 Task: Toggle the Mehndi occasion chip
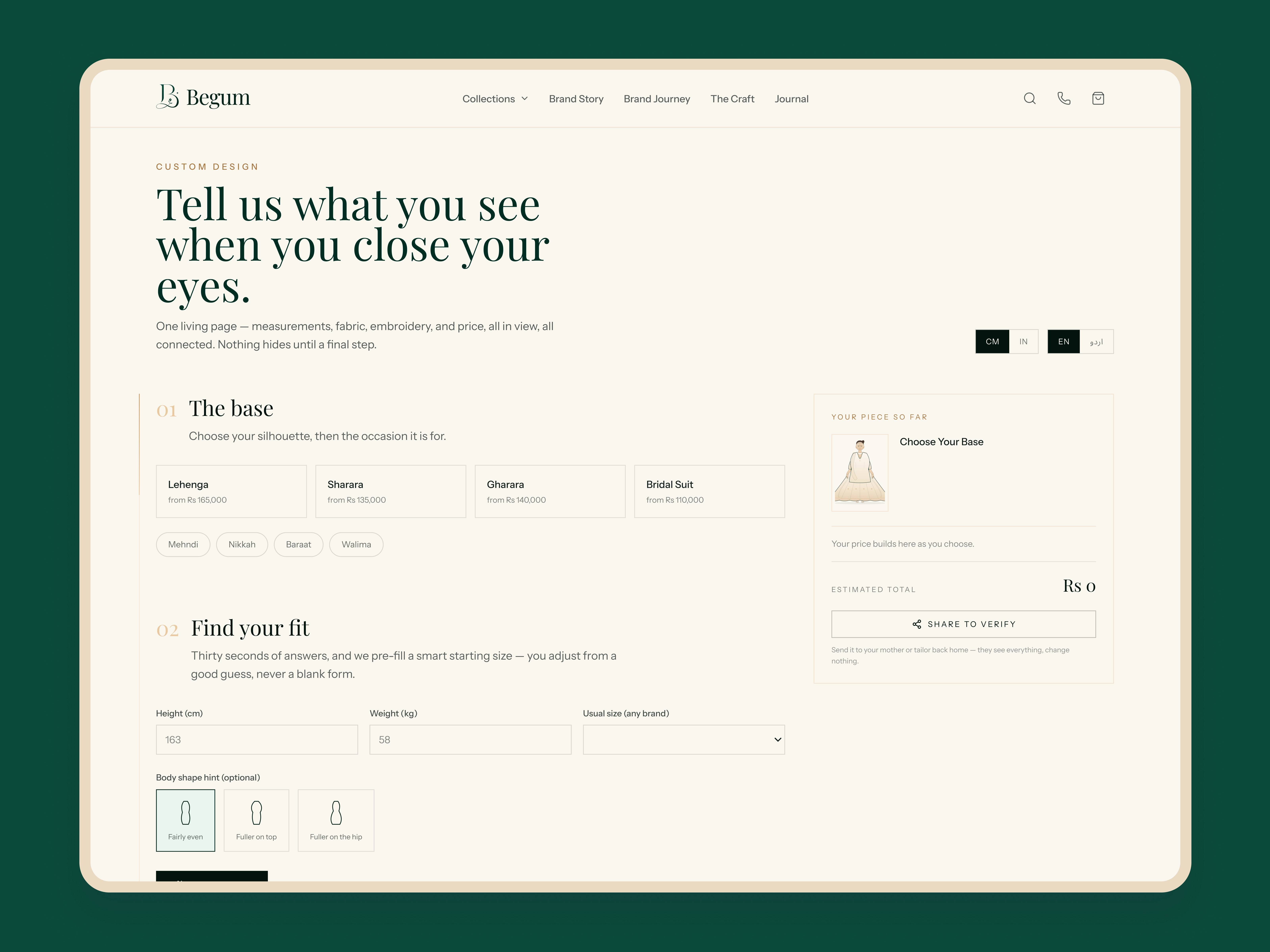click(183, 545)
